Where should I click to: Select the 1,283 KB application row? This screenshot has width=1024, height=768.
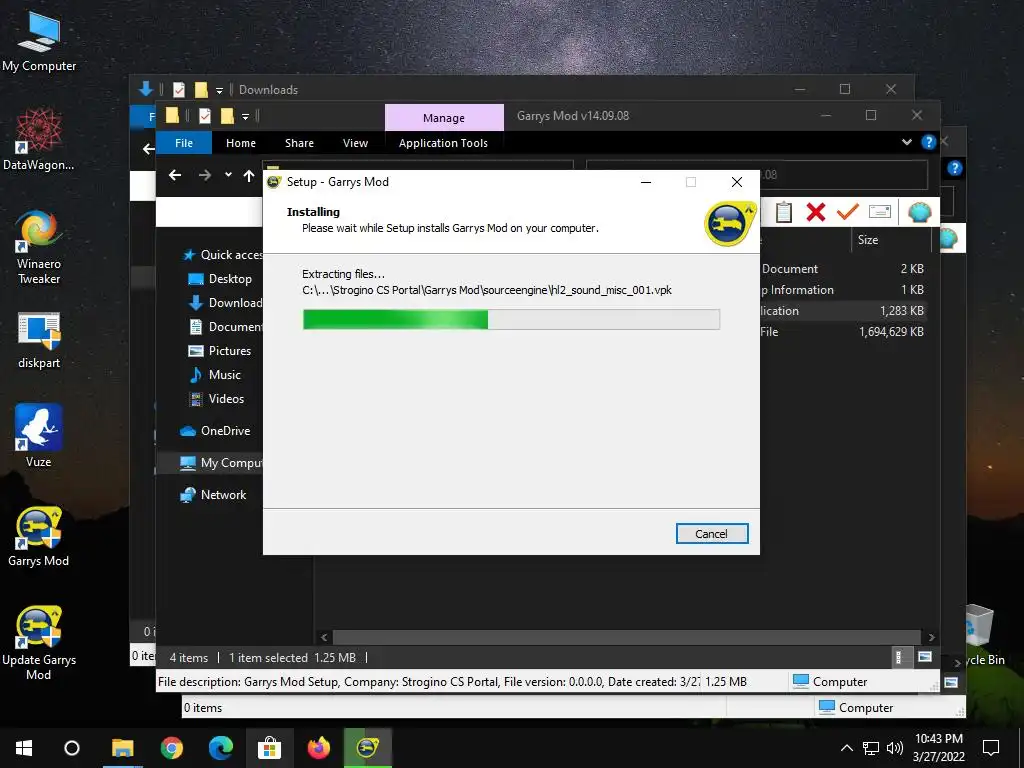pyautogui.click(x=842, y=311)
